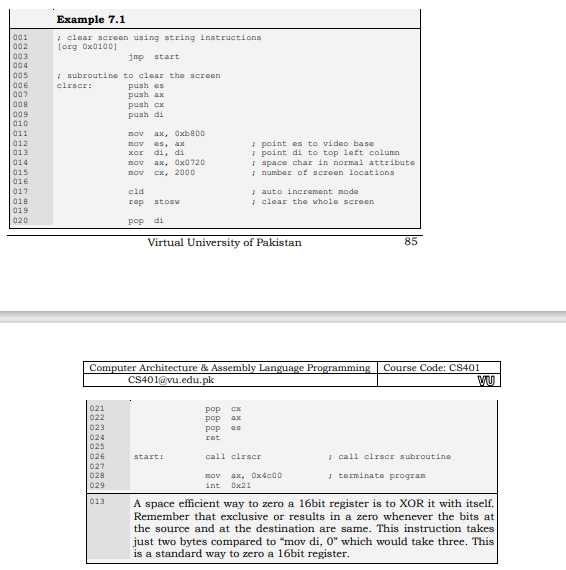
Task: Click comment 'auto increment mode'
Action: point(305,192)
